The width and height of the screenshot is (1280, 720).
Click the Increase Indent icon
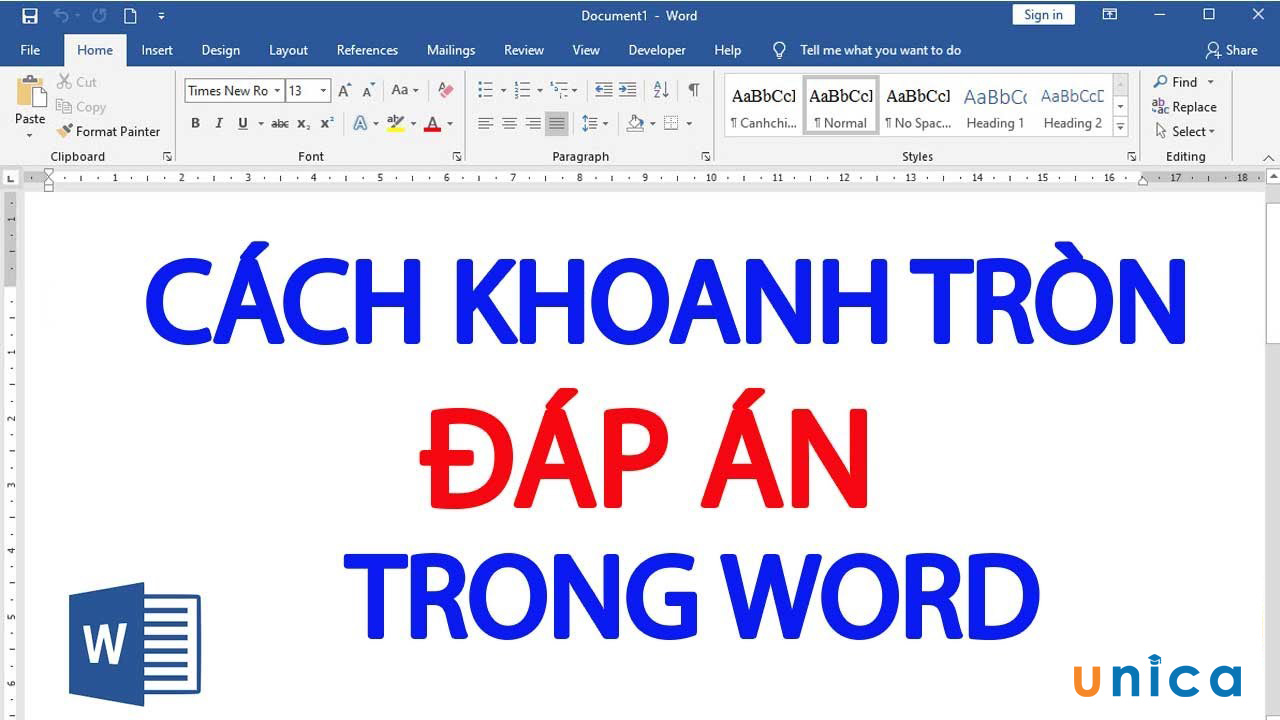pos(628,90)
